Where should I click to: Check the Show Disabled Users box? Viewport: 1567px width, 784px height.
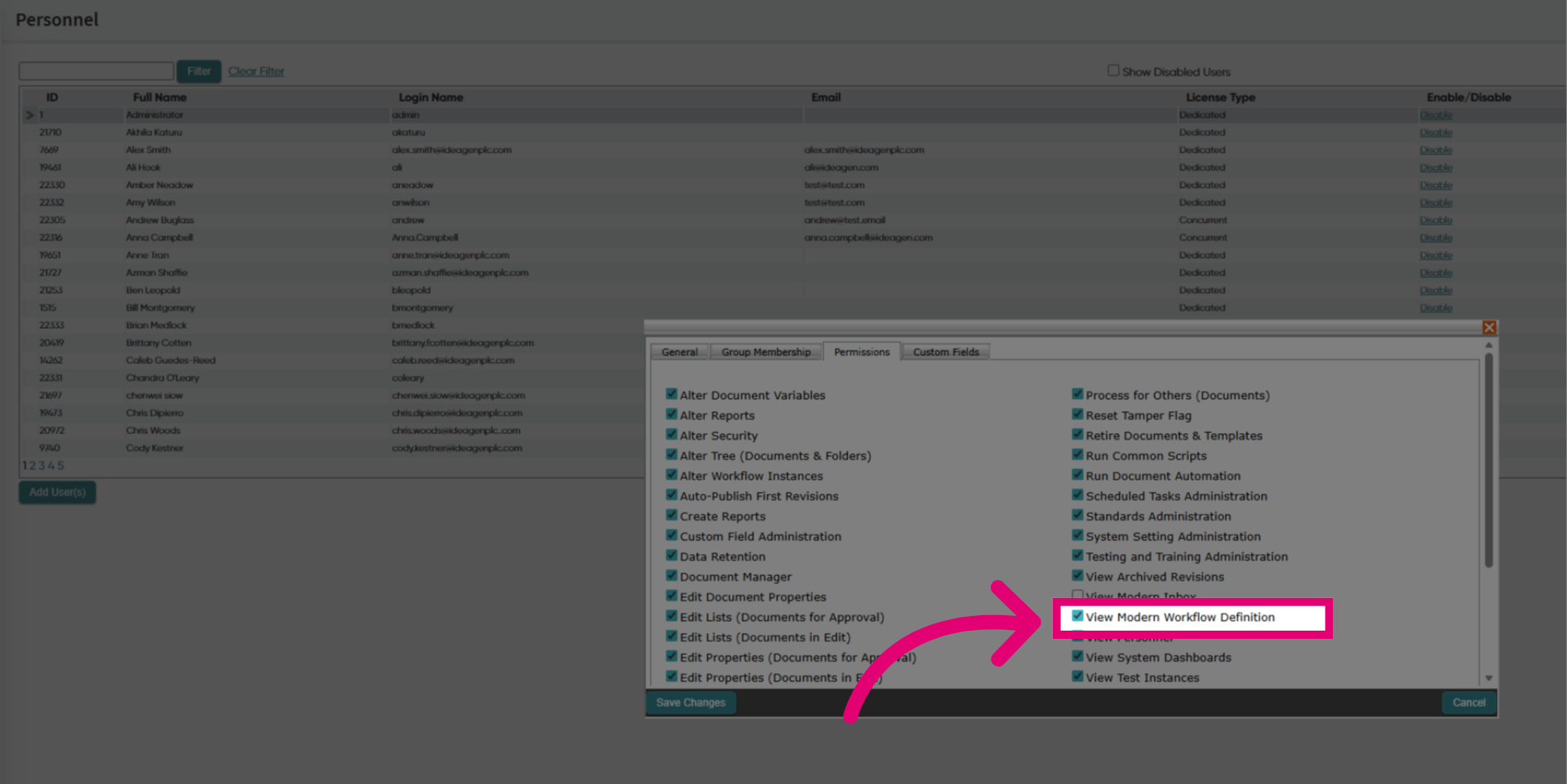(1113, 71)
